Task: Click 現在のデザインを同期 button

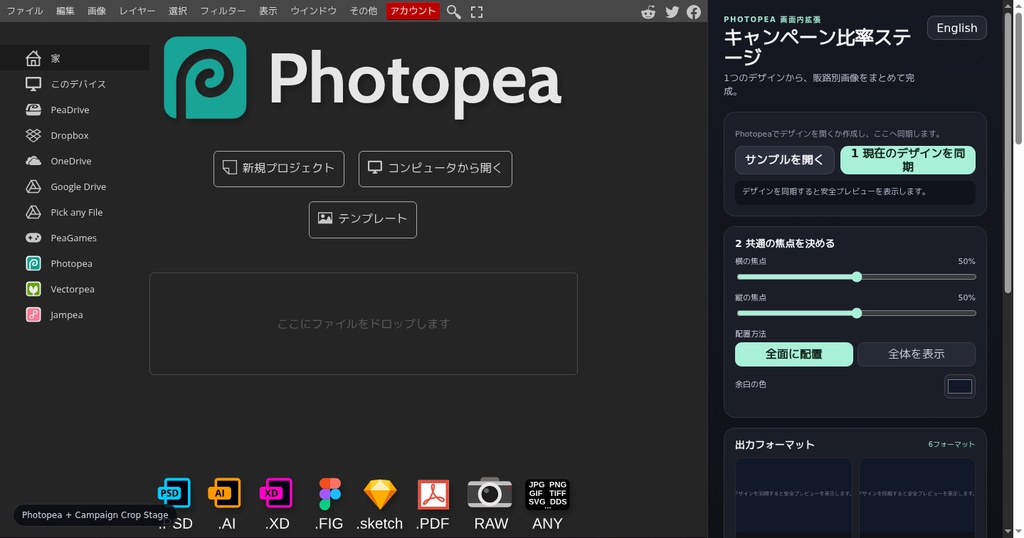Action: 908,160
